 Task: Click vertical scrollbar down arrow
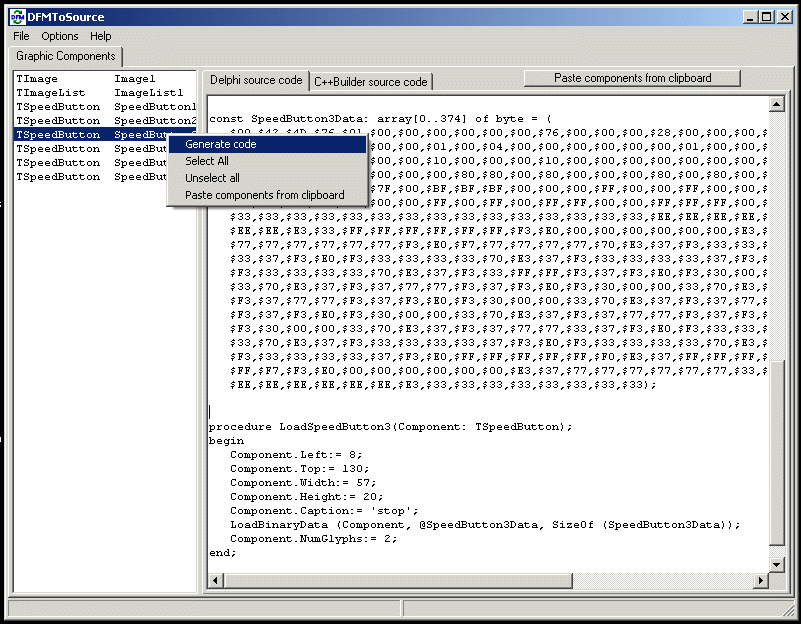[776, 564]
